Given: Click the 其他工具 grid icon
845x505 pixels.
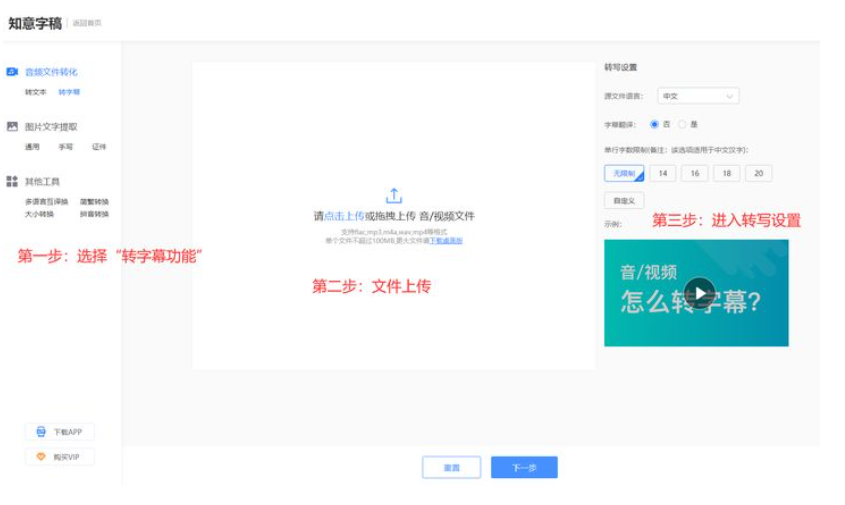Looking at the screenshot, I should [x=12, y=181].
